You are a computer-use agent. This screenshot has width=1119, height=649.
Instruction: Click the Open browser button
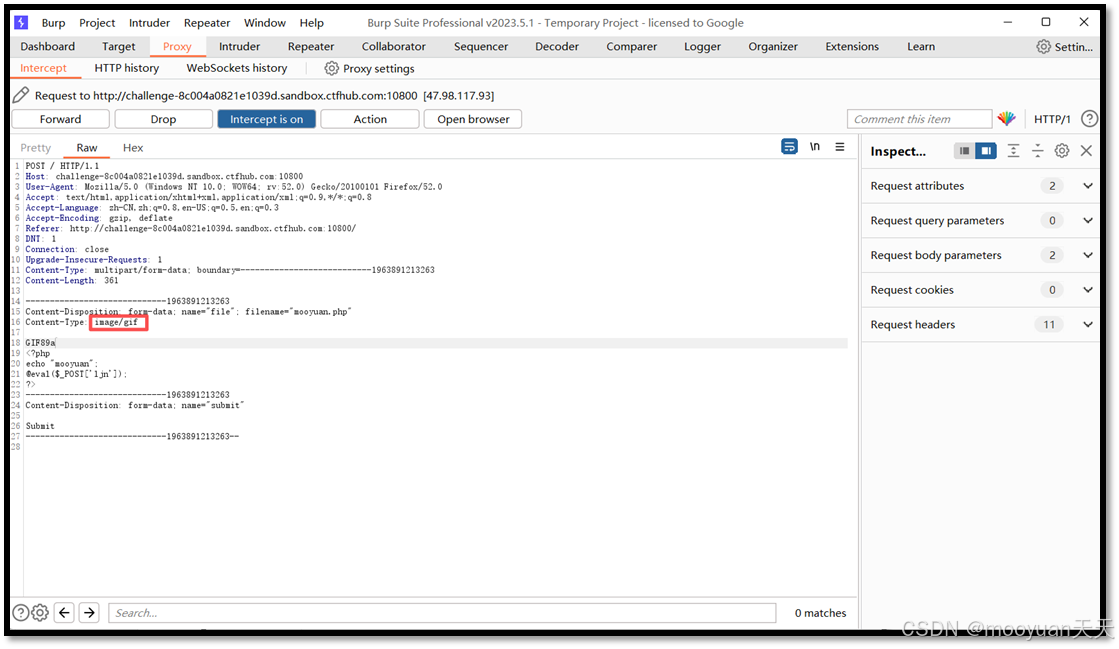click(x=473, y=119)
